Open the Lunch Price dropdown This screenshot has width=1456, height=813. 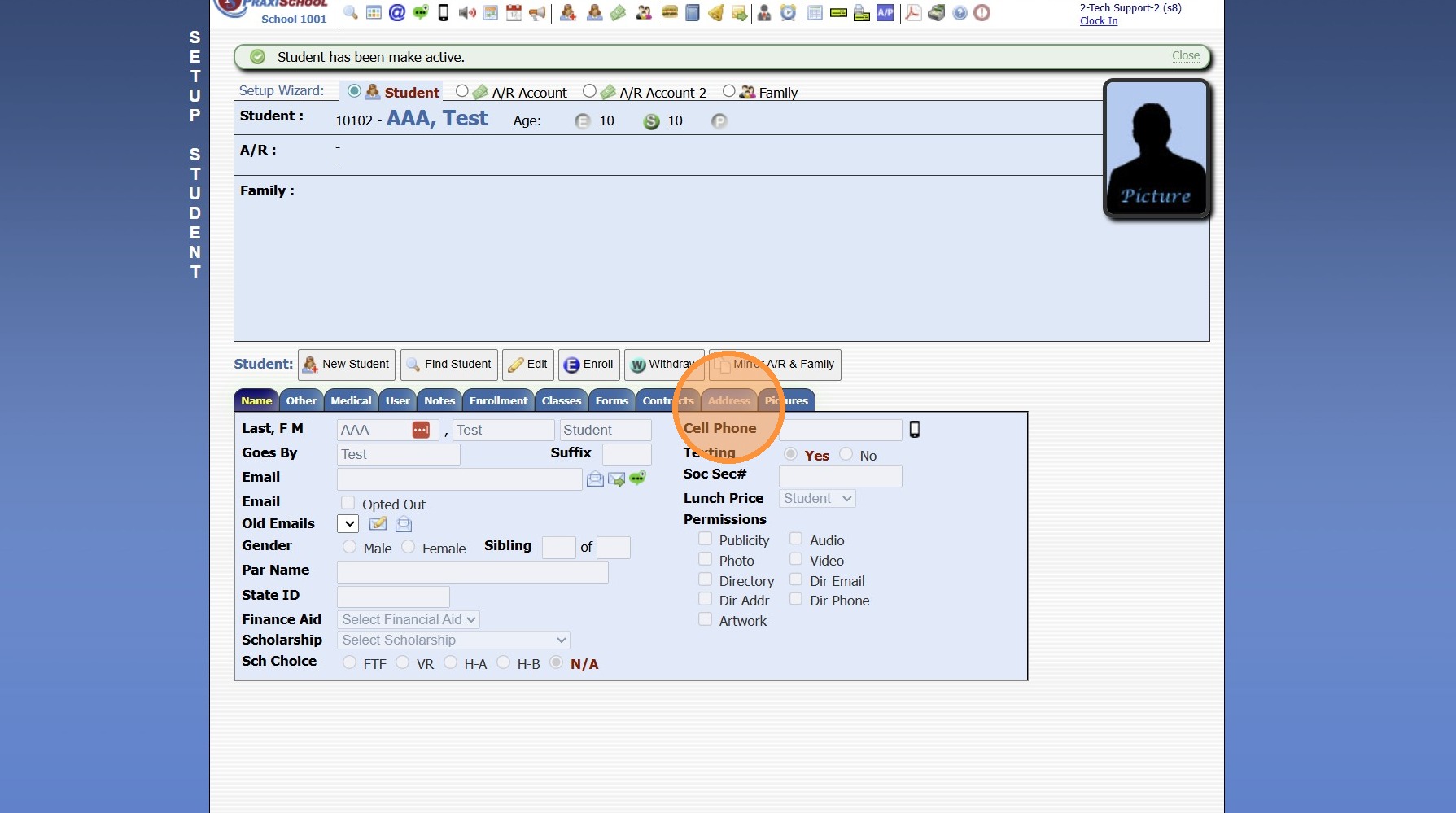click(x=816, y=498)
